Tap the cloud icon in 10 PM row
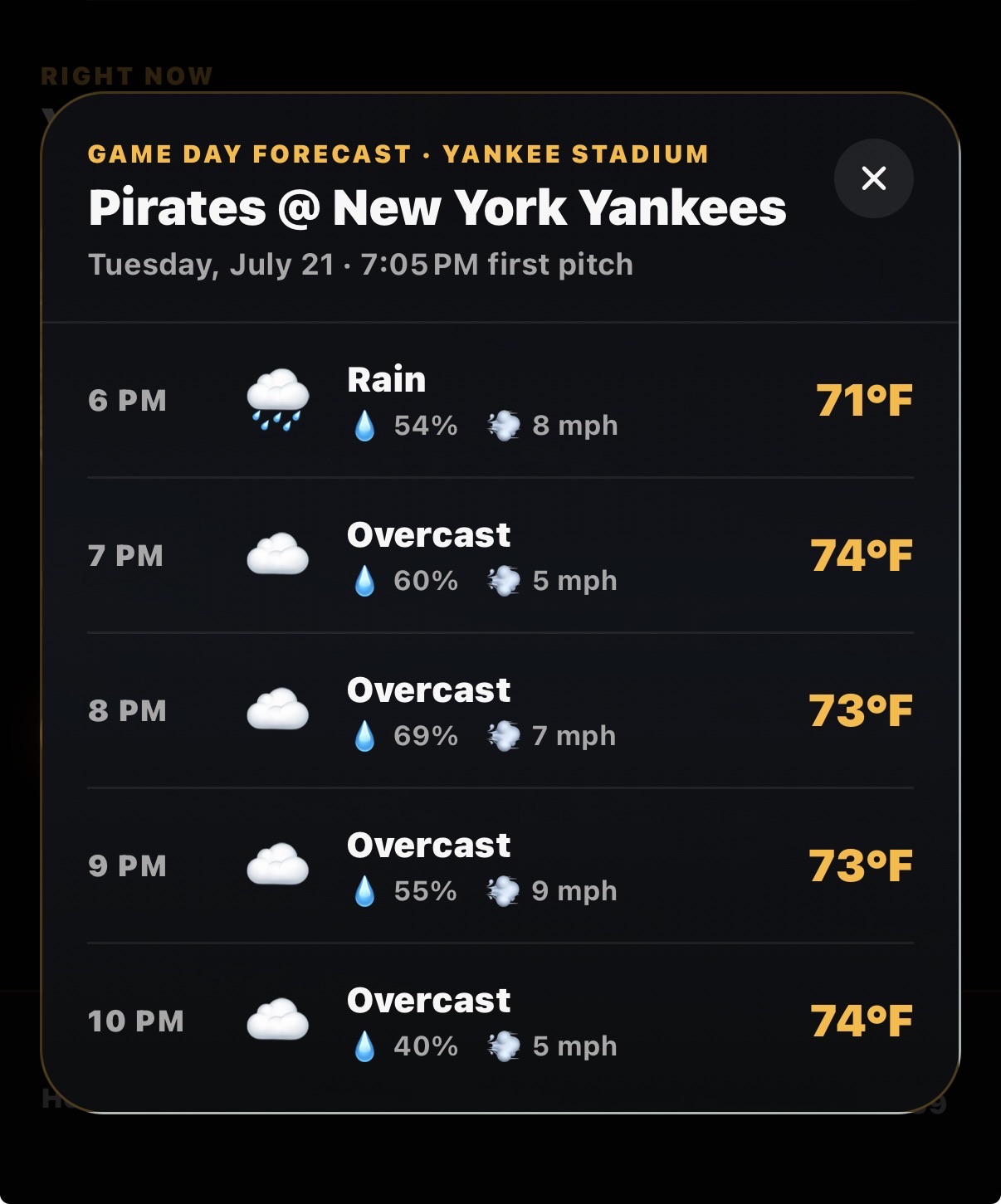 point(278,1021)
